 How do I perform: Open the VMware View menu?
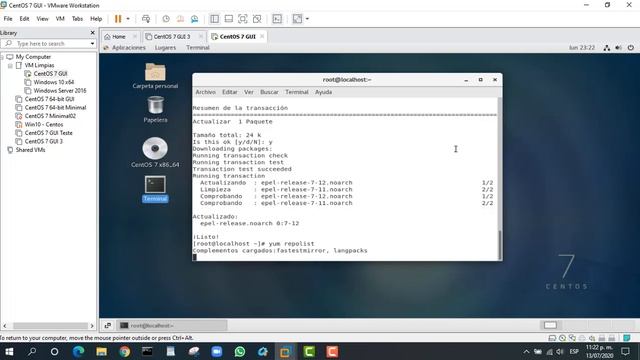coord(42,19)
